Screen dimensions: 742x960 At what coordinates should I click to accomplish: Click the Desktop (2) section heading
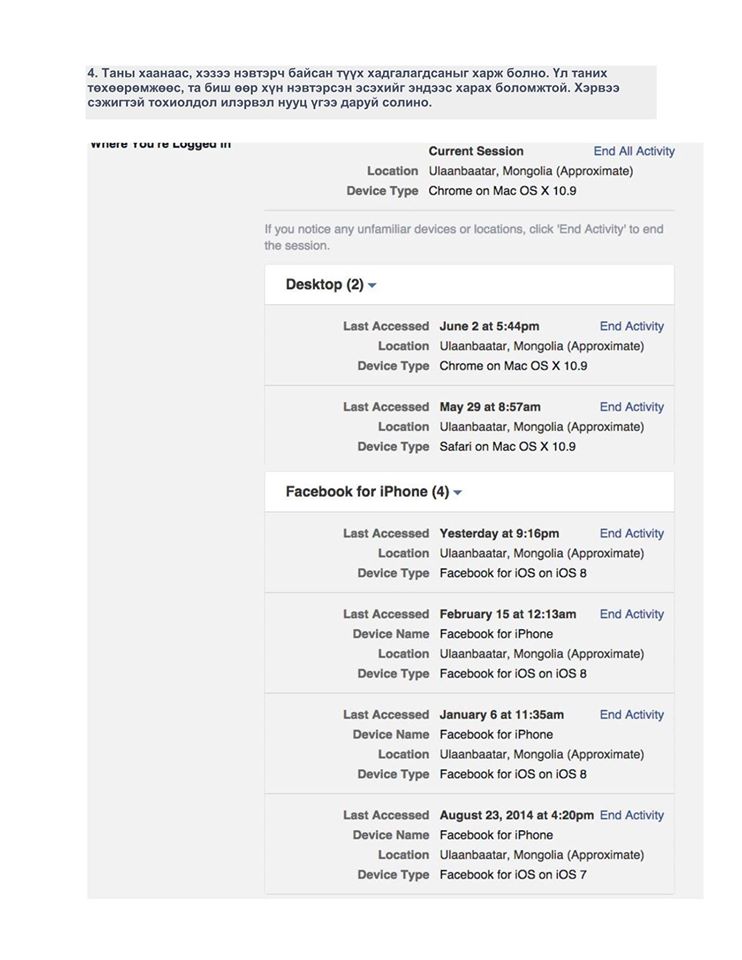pyautogui.click(x=324, y=285)
